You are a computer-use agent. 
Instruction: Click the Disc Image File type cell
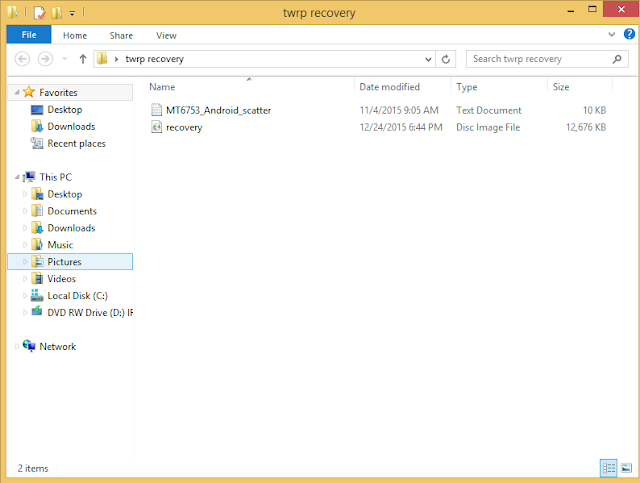tap(488, 127)
